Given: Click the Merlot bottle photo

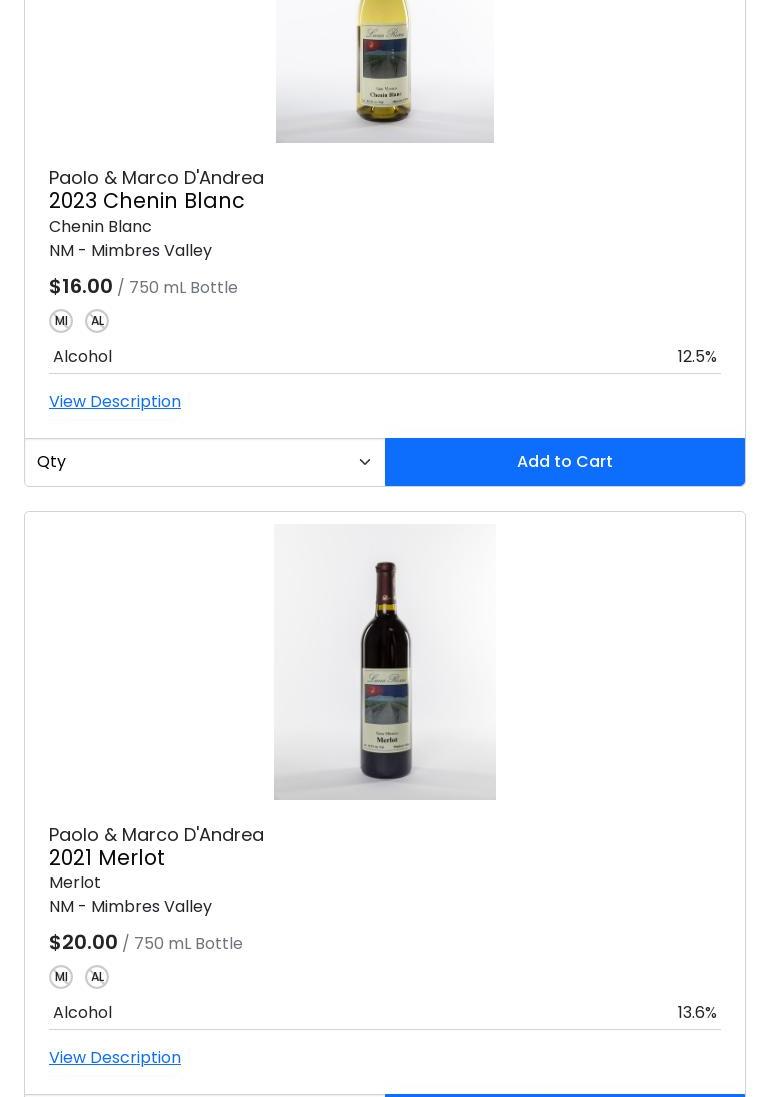Looking at the screenshot, I should tap(385, 662).
